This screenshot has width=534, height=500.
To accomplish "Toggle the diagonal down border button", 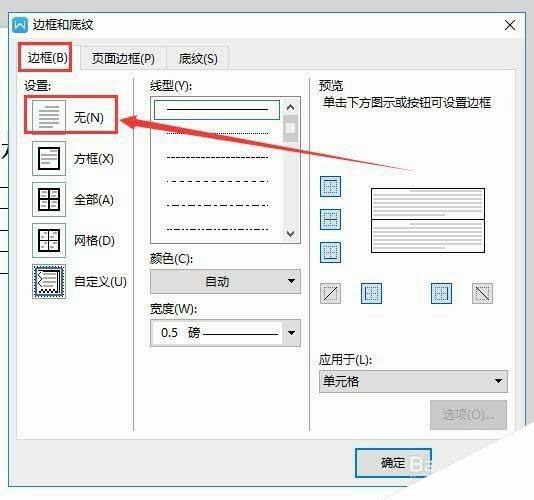I will coord(482,293).
